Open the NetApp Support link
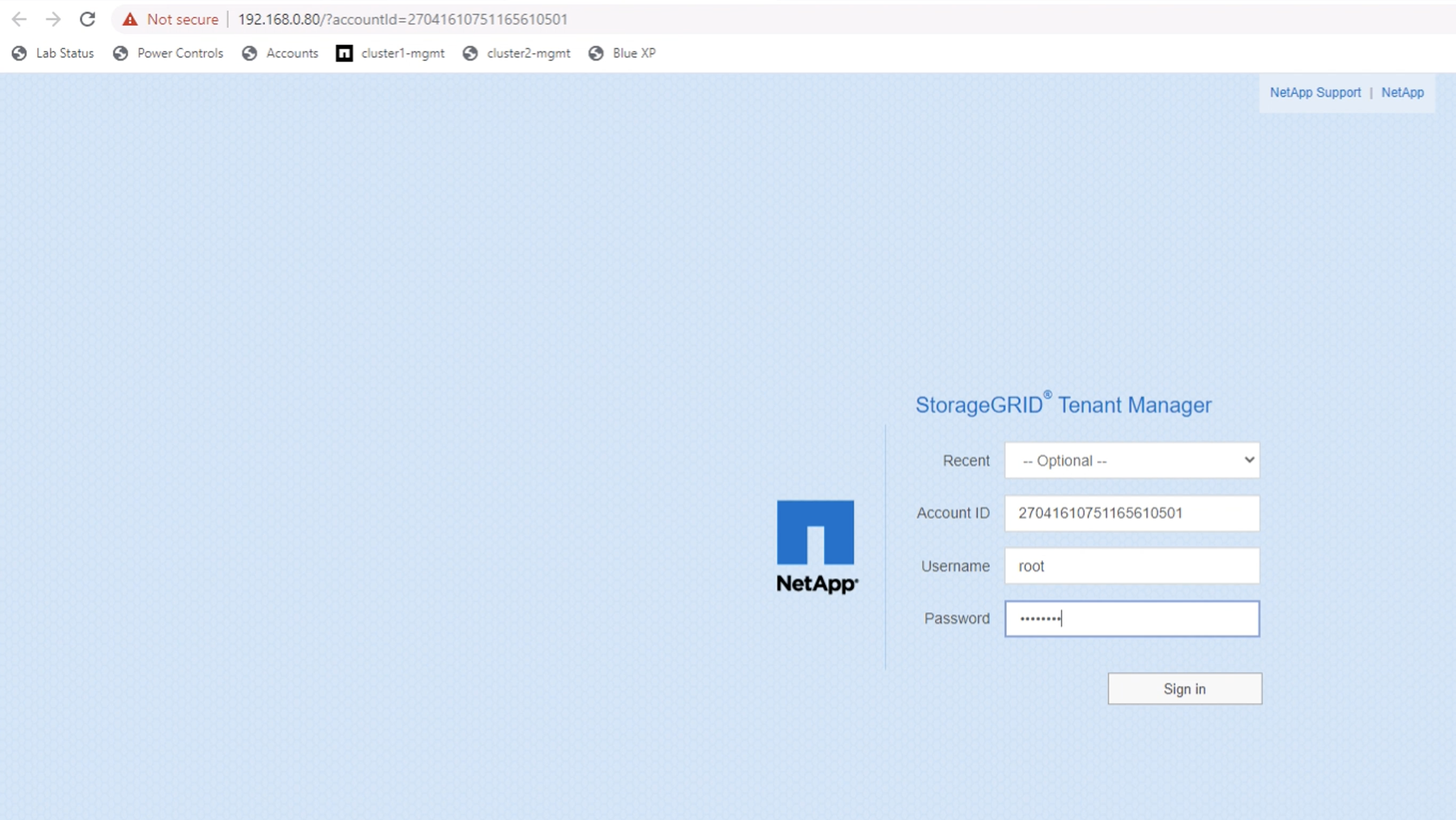 click(1315, 93)
